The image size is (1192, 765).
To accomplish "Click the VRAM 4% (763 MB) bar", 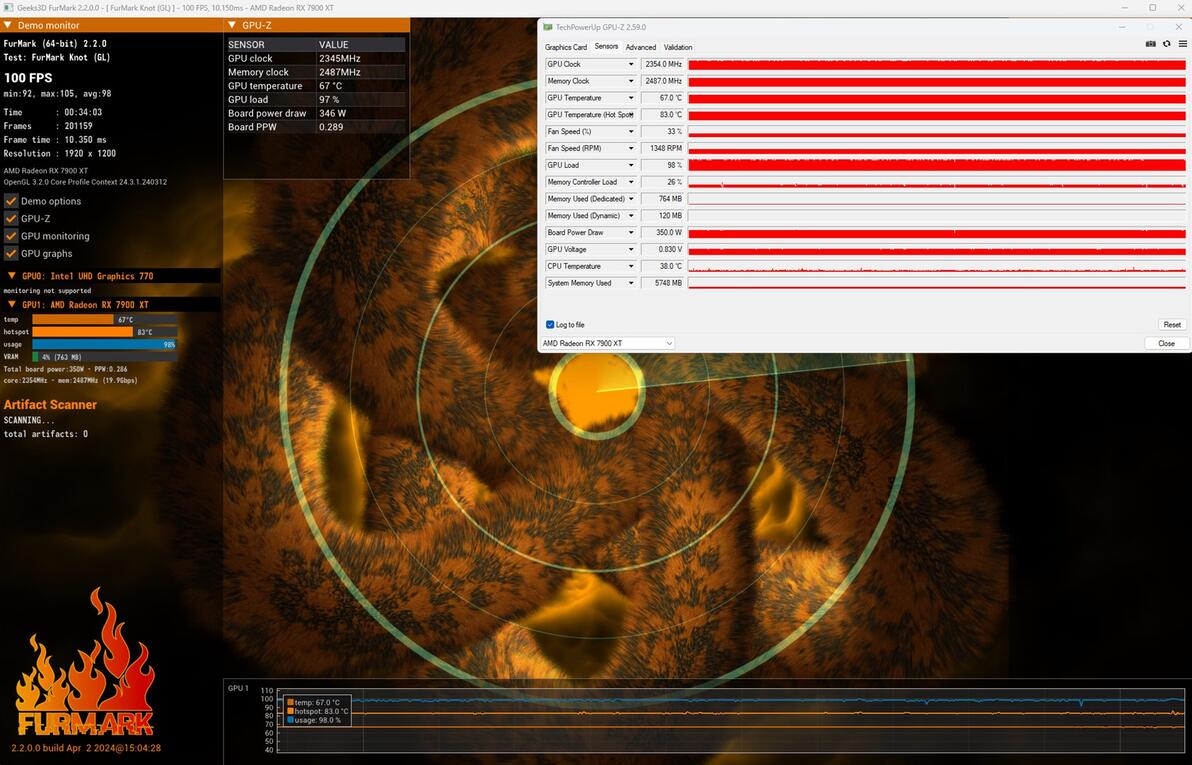I will pyautogui.click(x=104, y=357).
